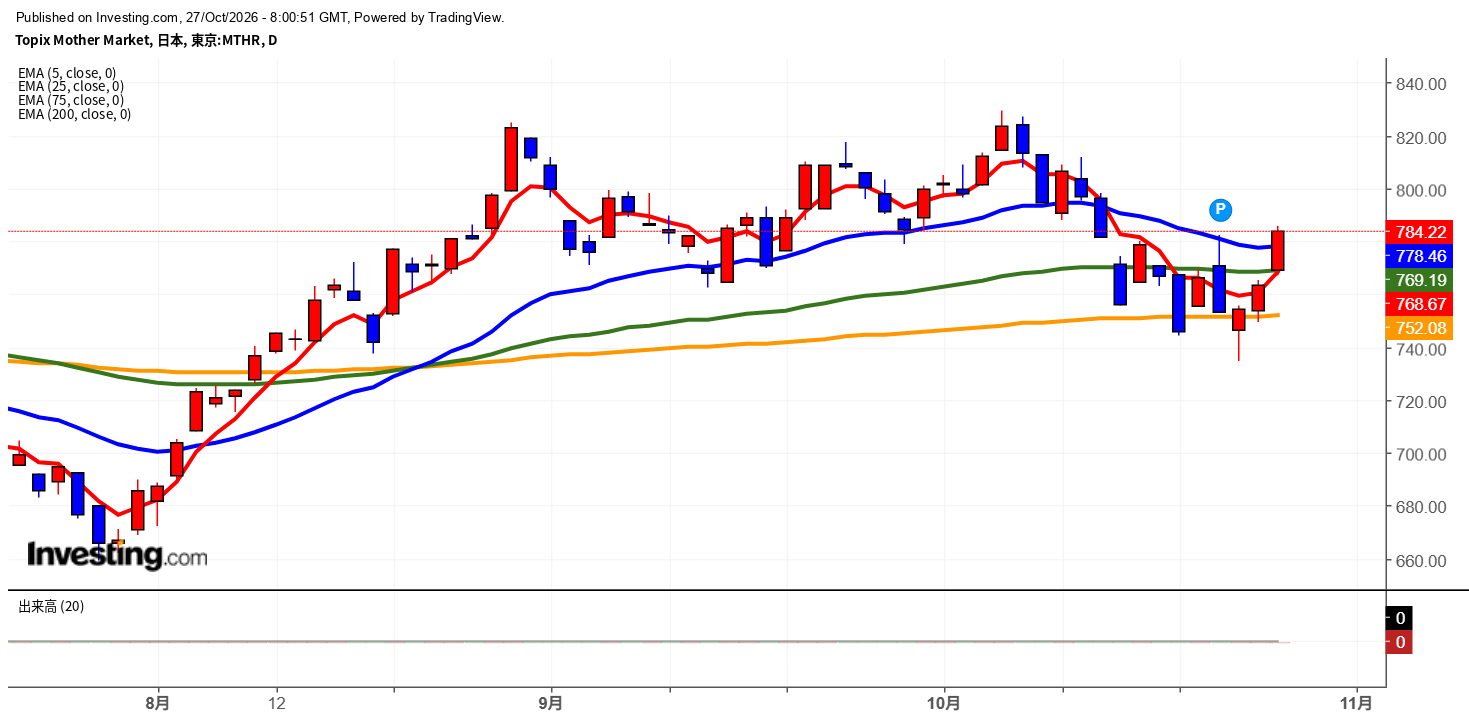Select the EMA (200, close, 0) legend
The width and height of the screenshot is (1469, 720).
75,115
